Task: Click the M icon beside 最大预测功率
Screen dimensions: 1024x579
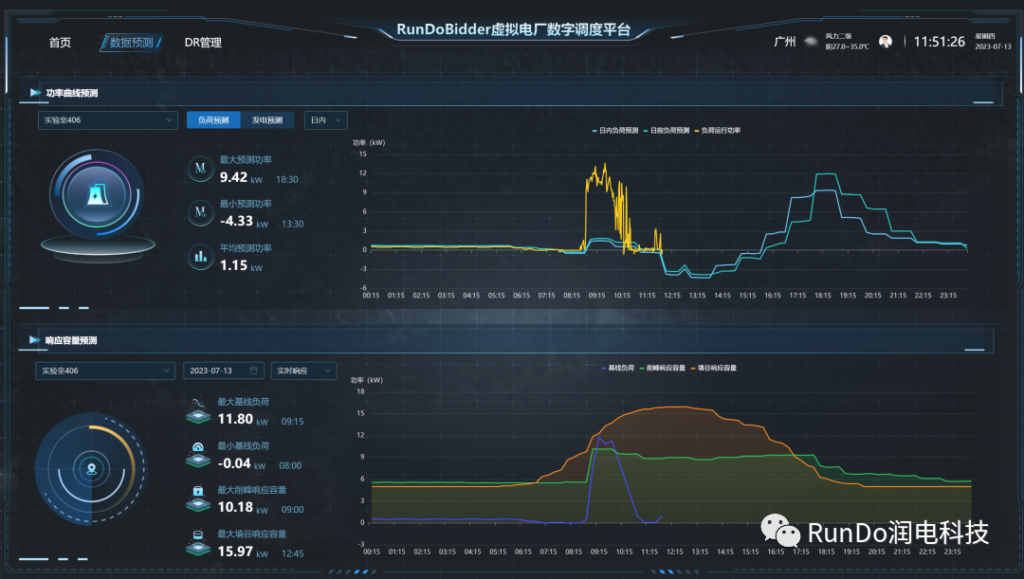Action: [x=200, y=168]
